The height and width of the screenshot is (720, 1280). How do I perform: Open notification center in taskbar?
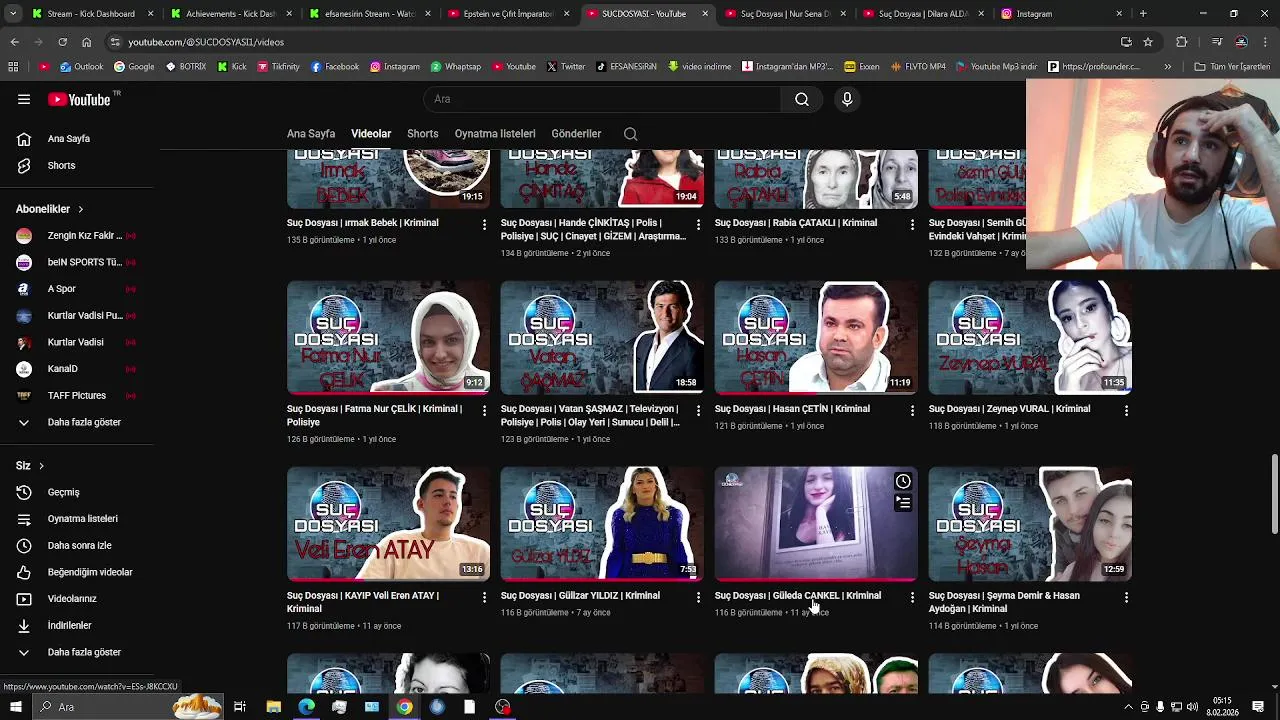click(x=1258, y=707)
